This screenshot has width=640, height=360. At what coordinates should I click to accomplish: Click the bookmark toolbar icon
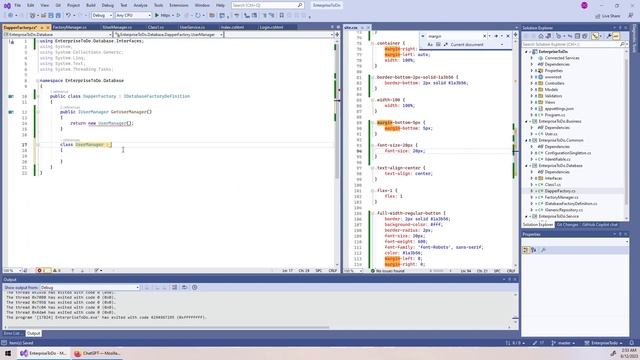point(282,16)
